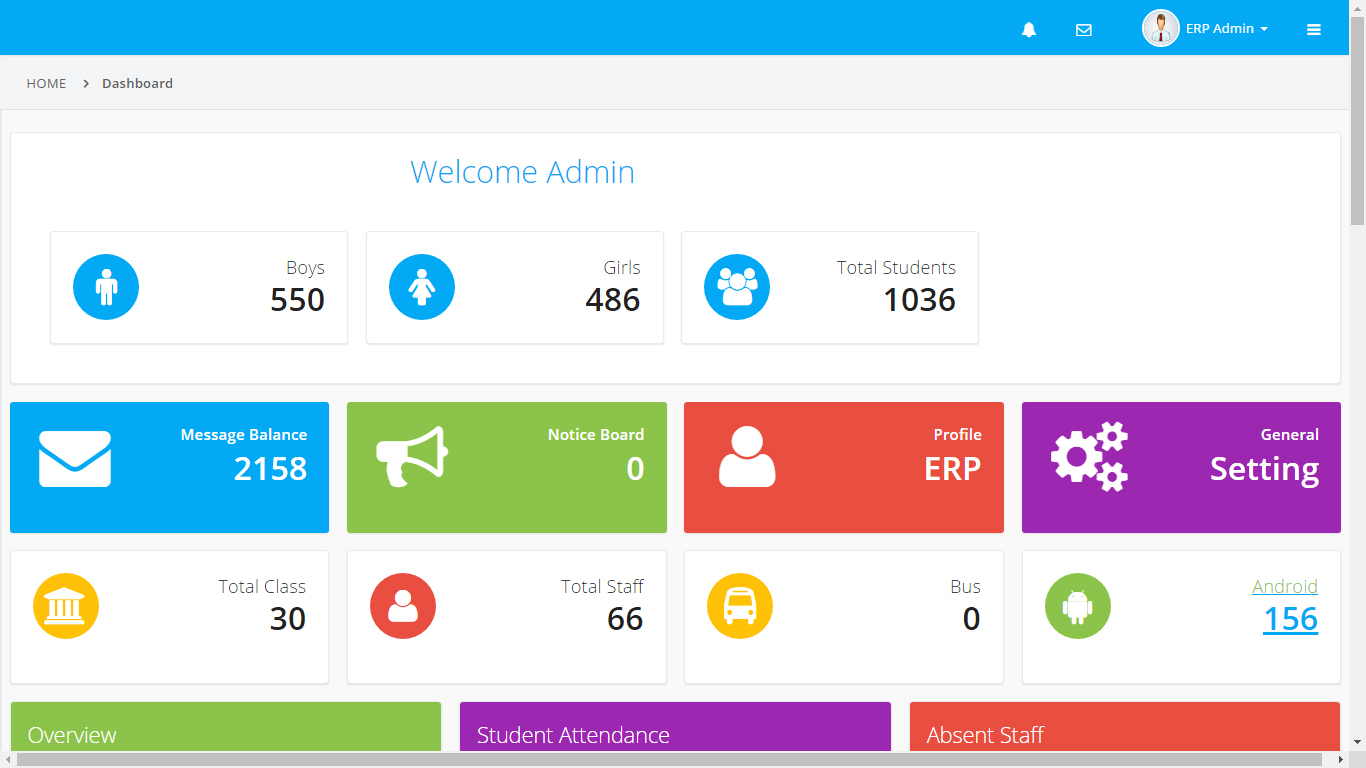Go to HOME breadcrumb link
Image resolution: width=1366 pixels, height=768 pixels.
[46, 83]
